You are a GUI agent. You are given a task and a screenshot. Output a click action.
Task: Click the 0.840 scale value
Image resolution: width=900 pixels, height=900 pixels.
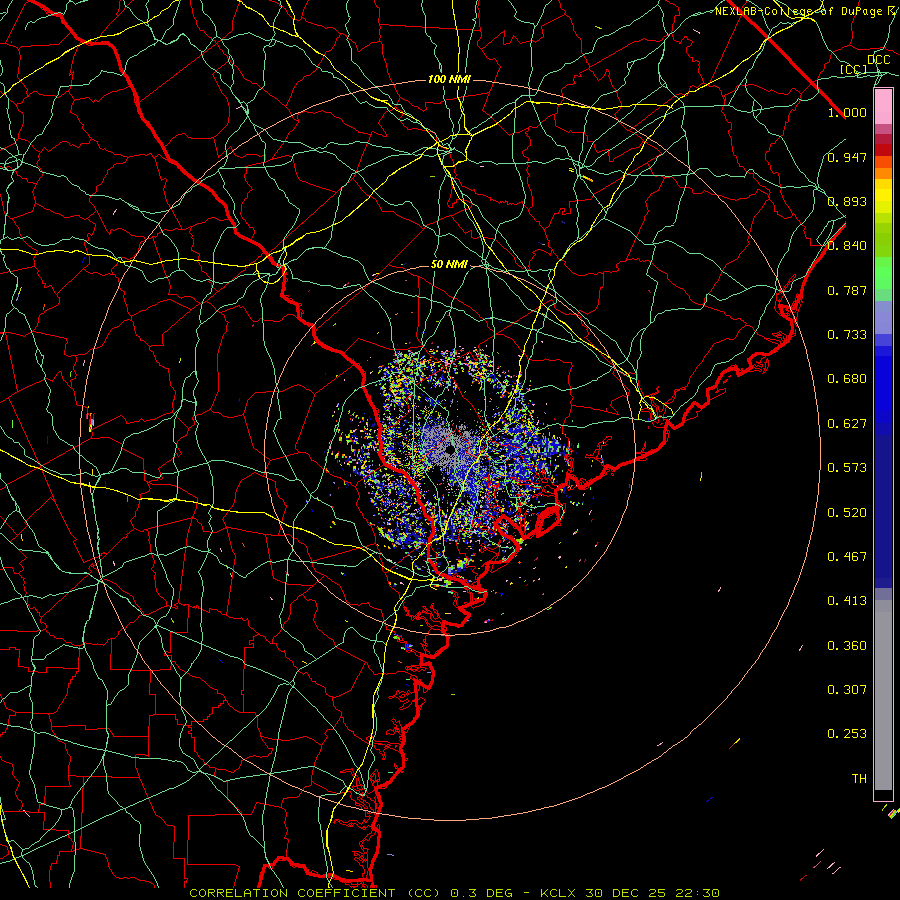(x=847, y=246)
